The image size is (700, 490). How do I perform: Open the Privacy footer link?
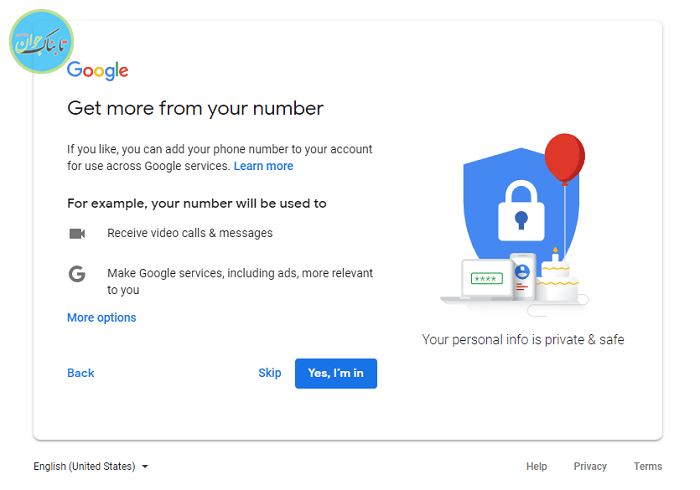(x=590, y=466)
